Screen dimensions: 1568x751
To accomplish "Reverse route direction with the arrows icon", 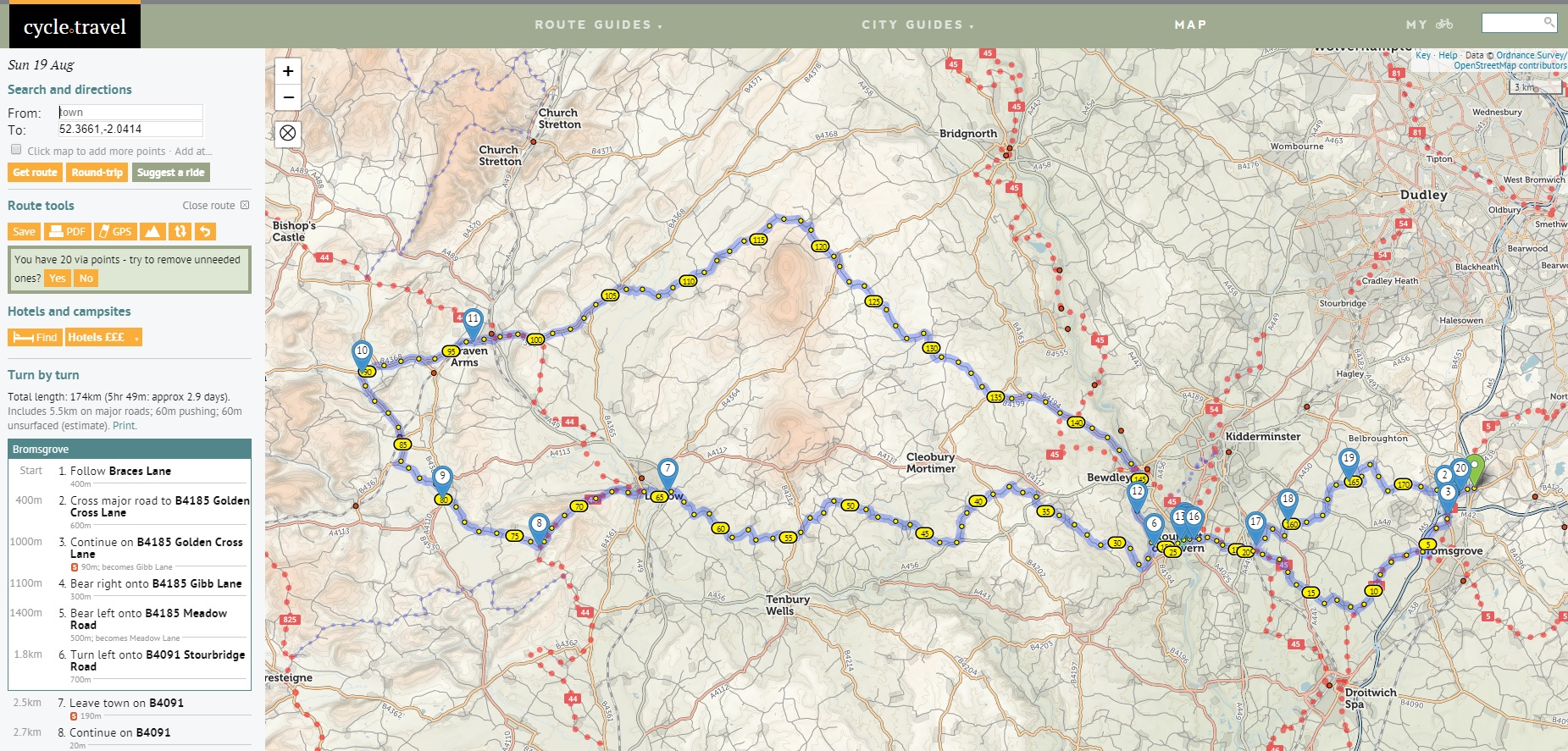I will click(180, 231).
